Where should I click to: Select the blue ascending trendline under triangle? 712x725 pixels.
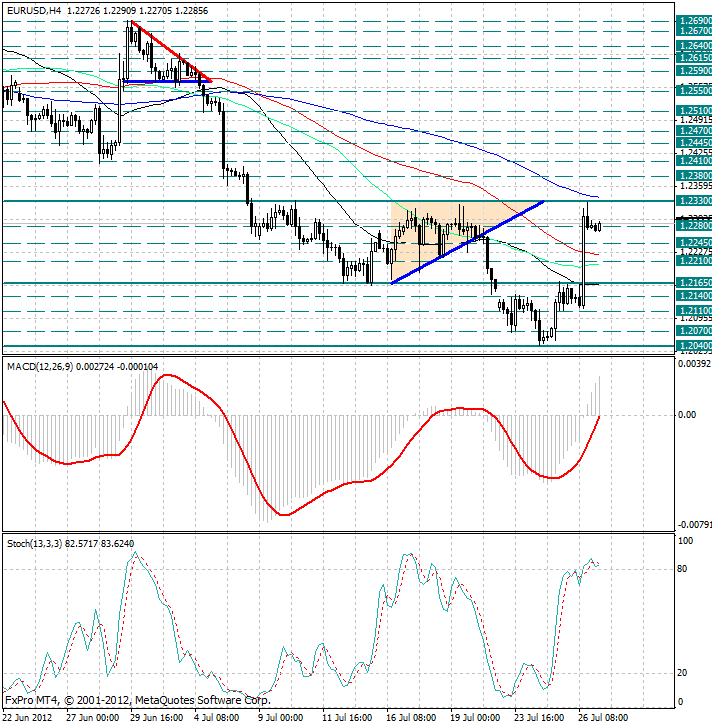pos(467,242)
